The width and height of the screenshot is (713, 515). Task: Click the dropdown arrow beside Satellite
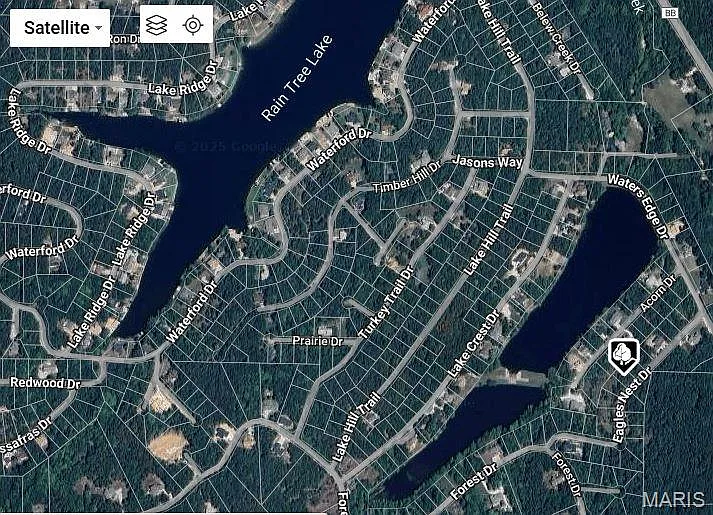pos(99,28)
